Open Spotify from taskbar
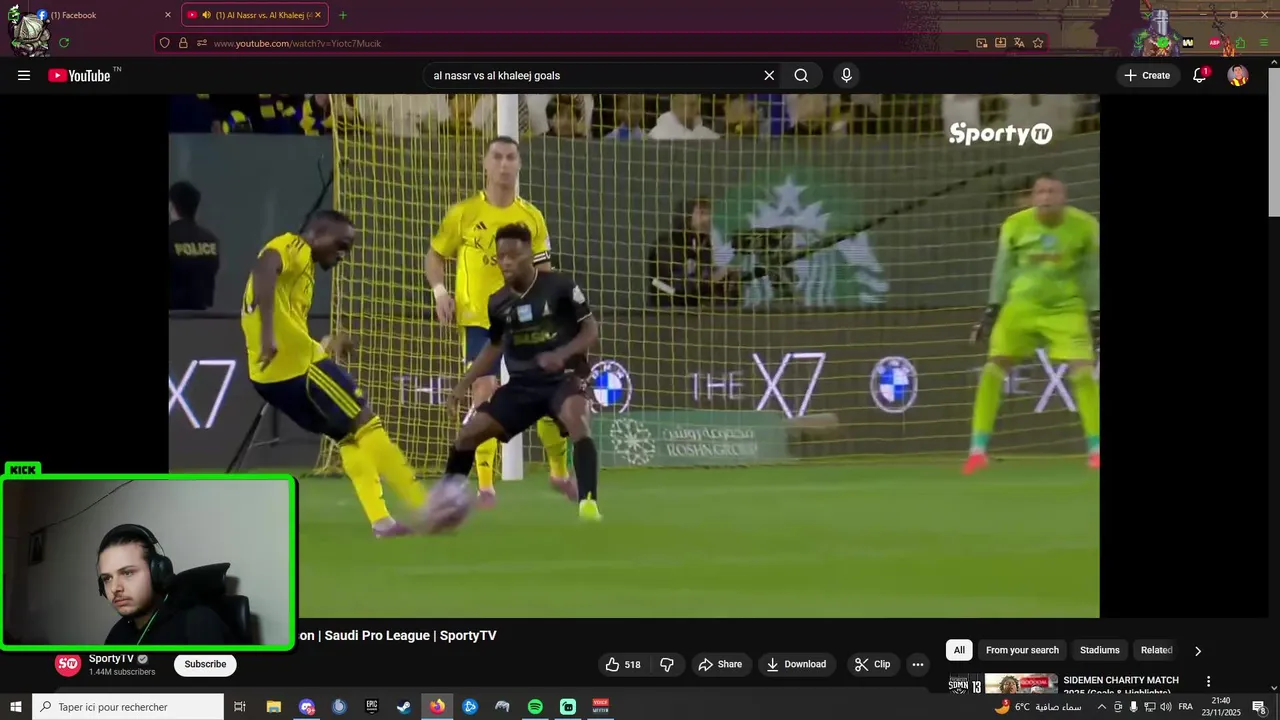The height and width of the screenshot is (720, 1280). tap(535, 707)
